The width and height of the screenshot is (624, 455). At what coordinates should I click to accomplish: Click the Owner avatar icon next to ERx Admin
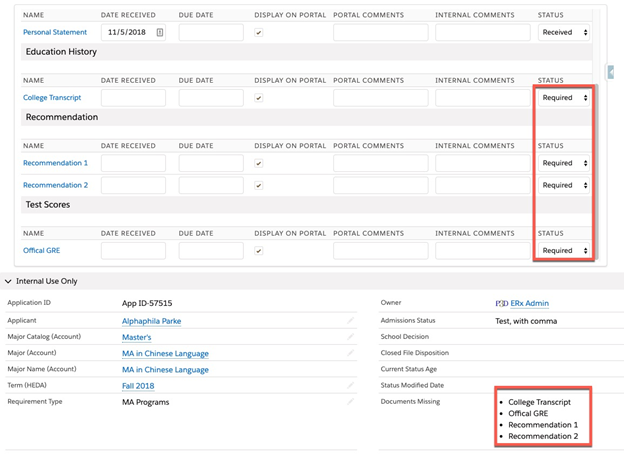pyautogui.click(x=501, y=303)
